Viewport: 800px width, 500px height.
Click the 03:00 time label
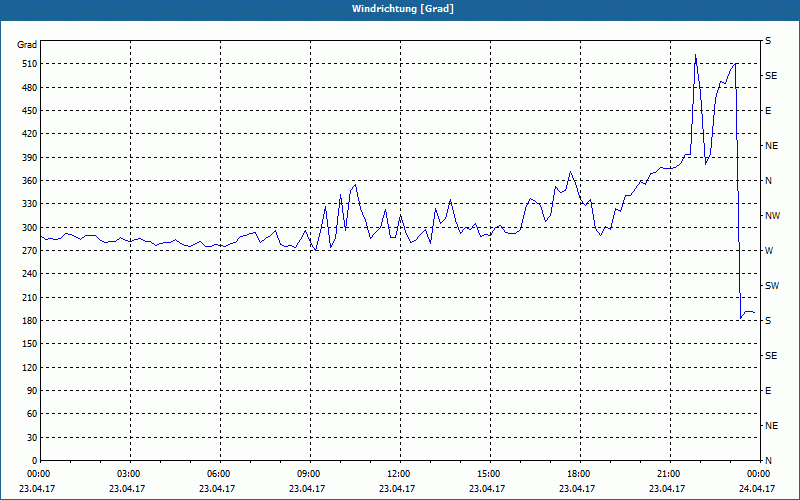coord(129,474)
